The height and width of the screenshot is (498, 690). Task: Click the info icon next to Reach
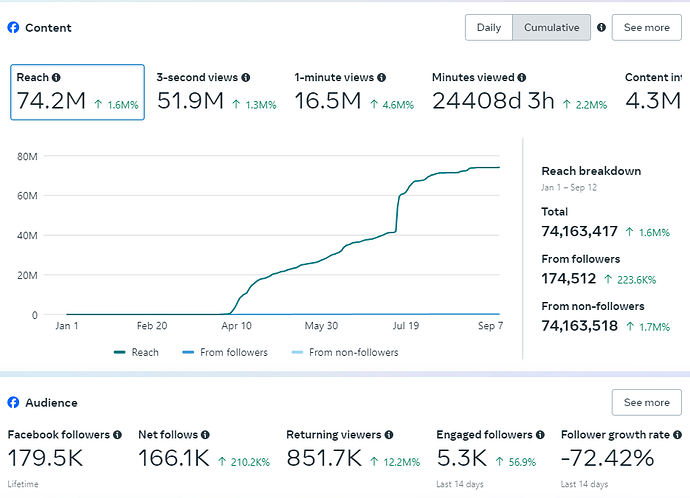56,78
